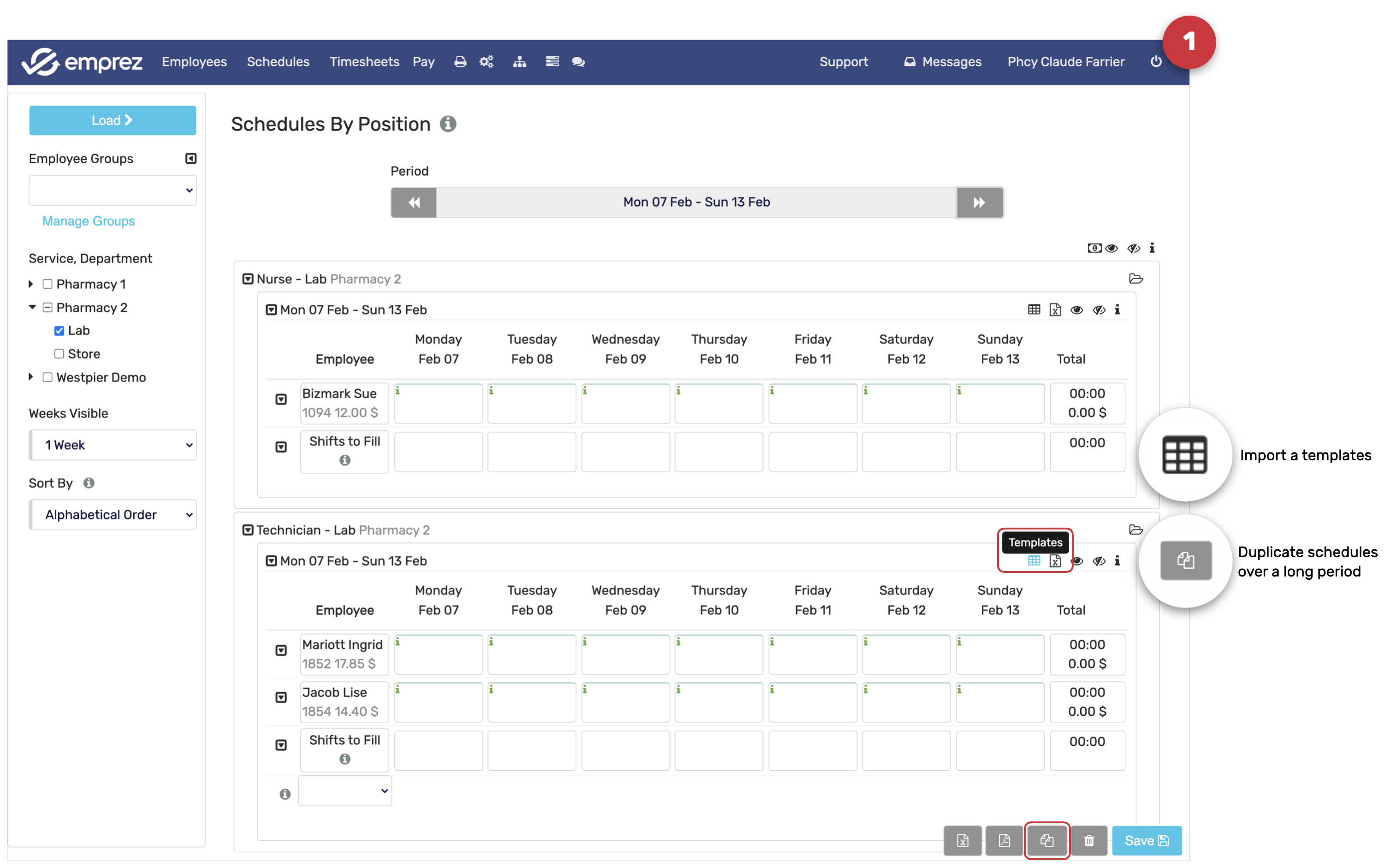Click the chat bubbles icon in navbar

[578, 62]
